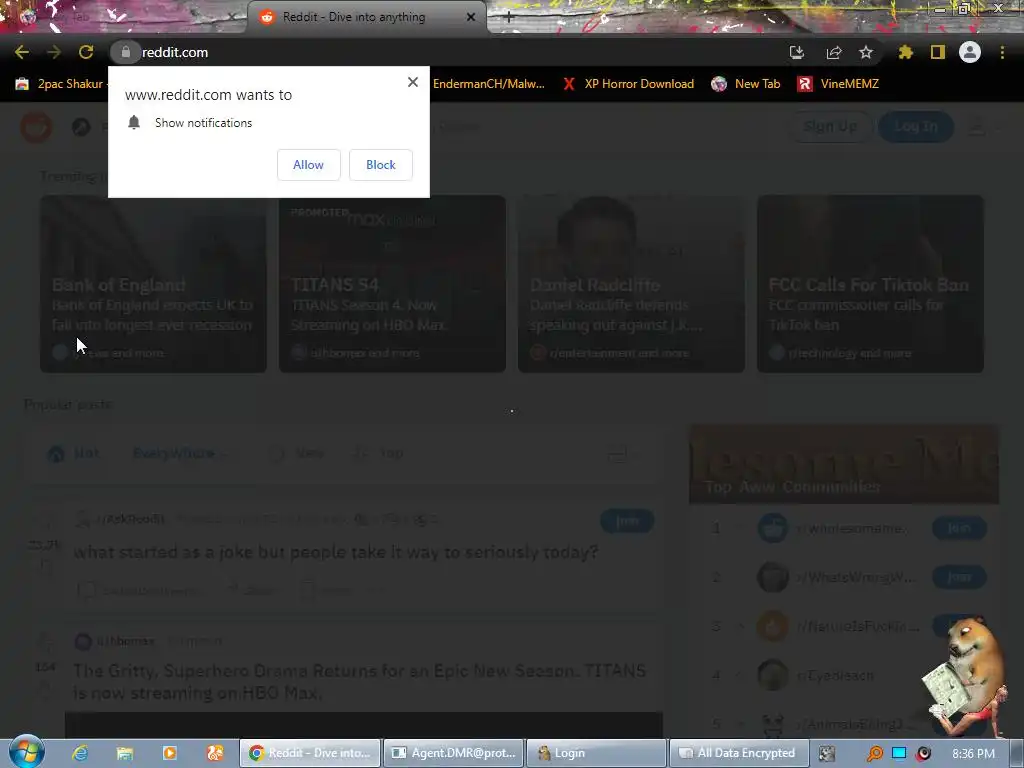Click the browser forward arrow
Image resolution: width=1024 pixels, height=768 pixels.
coord(54,52)
